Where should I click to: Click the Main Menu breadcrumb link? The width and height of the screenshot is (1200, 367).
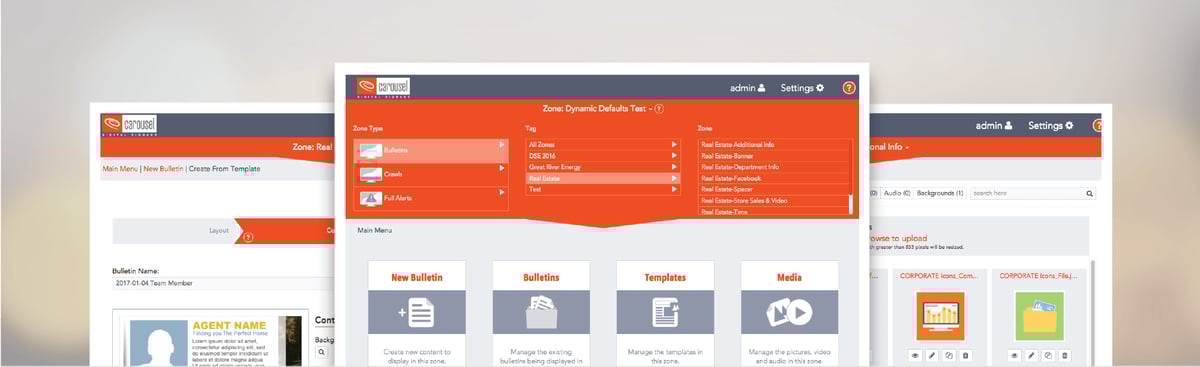coord(120,169)
